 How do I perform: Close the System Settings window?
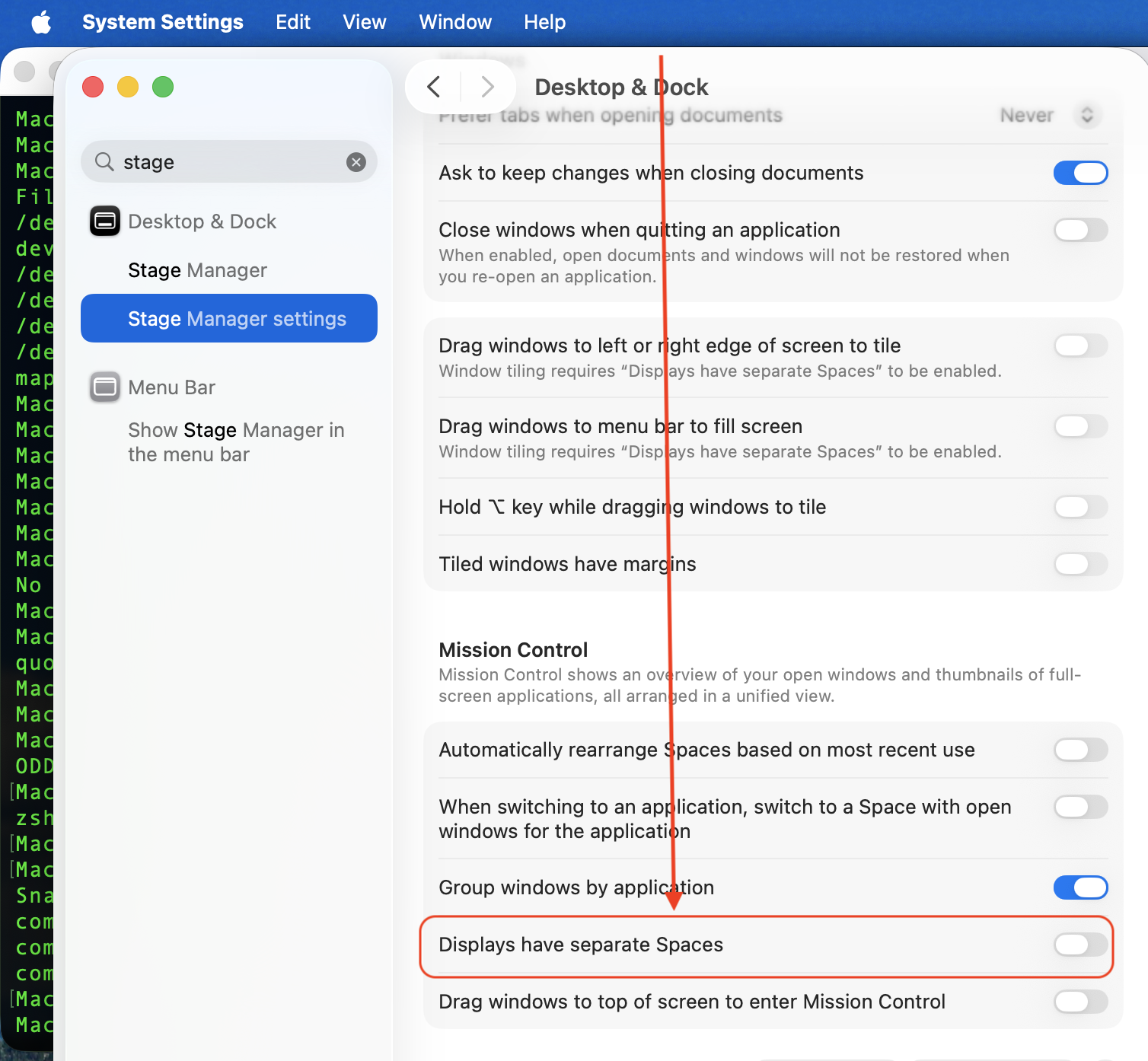tap(93, 87)
